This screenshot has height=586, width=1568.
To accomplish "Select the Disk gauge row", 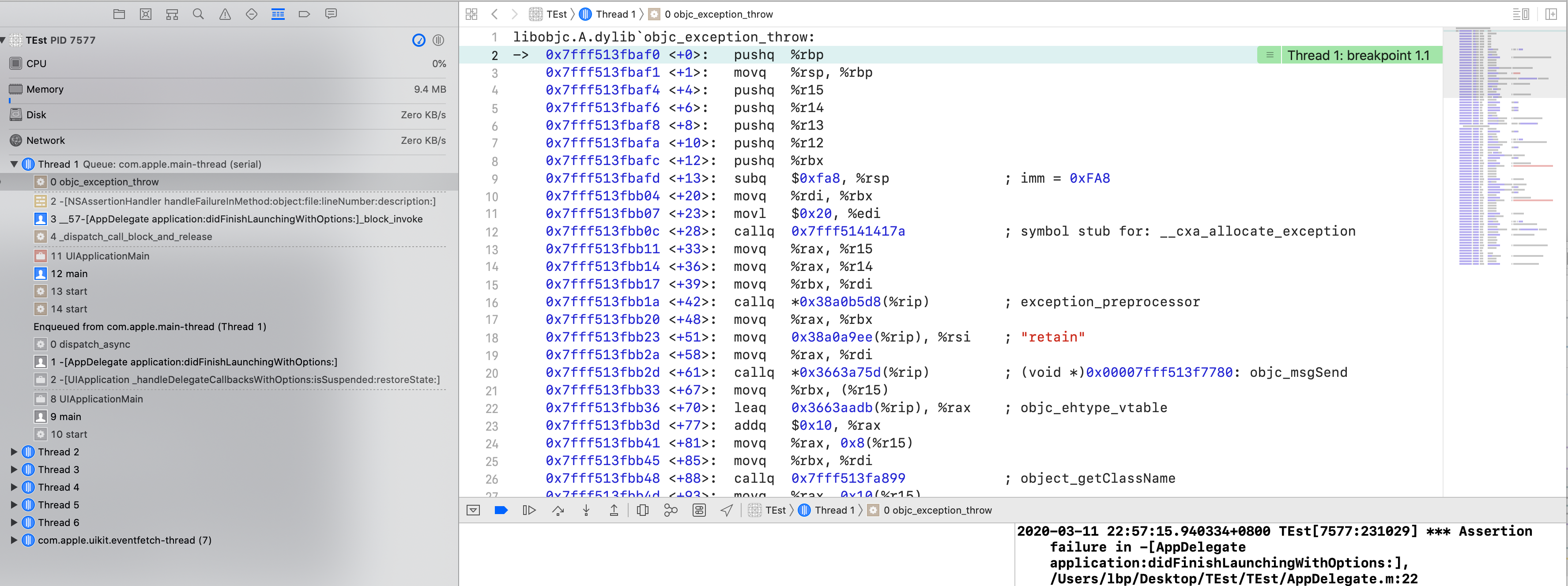I will [229, 115].
